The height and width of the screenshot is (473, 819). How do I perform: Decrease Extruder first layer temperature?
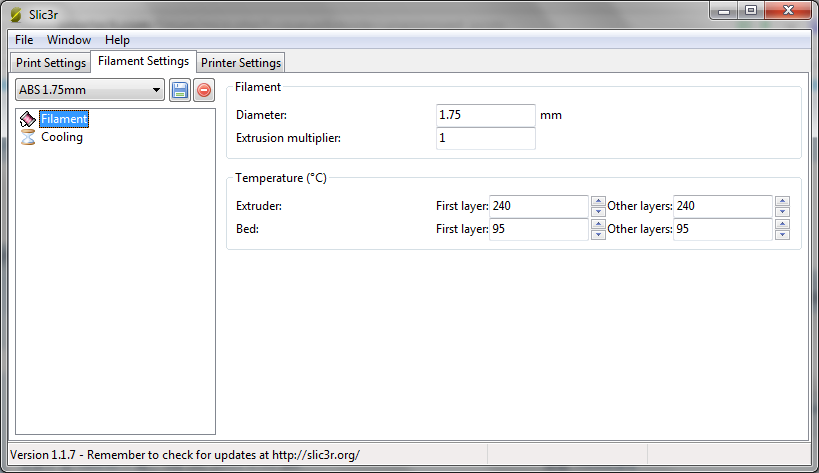tap(599, 211)
